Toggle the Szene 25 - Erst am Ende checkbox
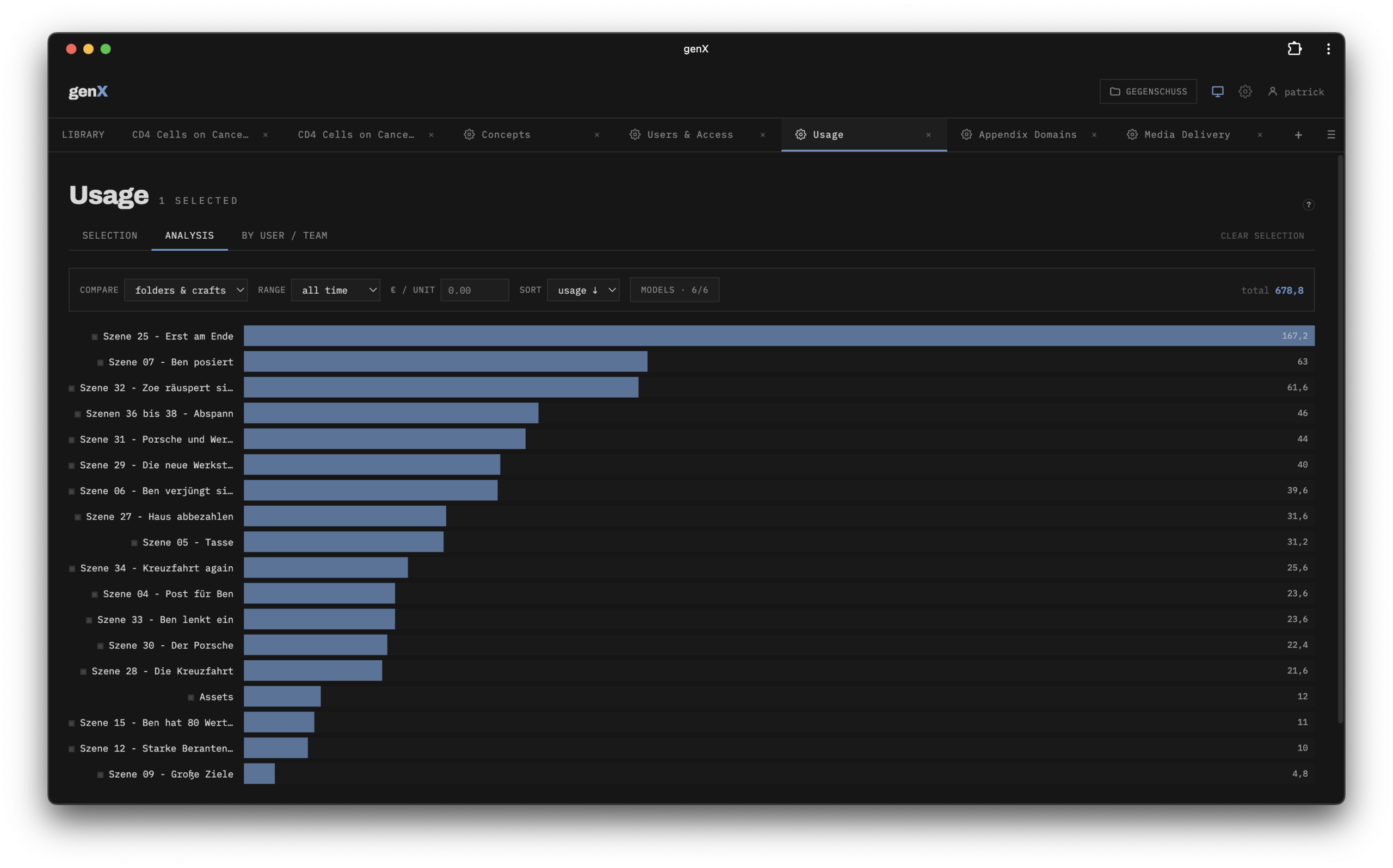 [x=95, y=337]
